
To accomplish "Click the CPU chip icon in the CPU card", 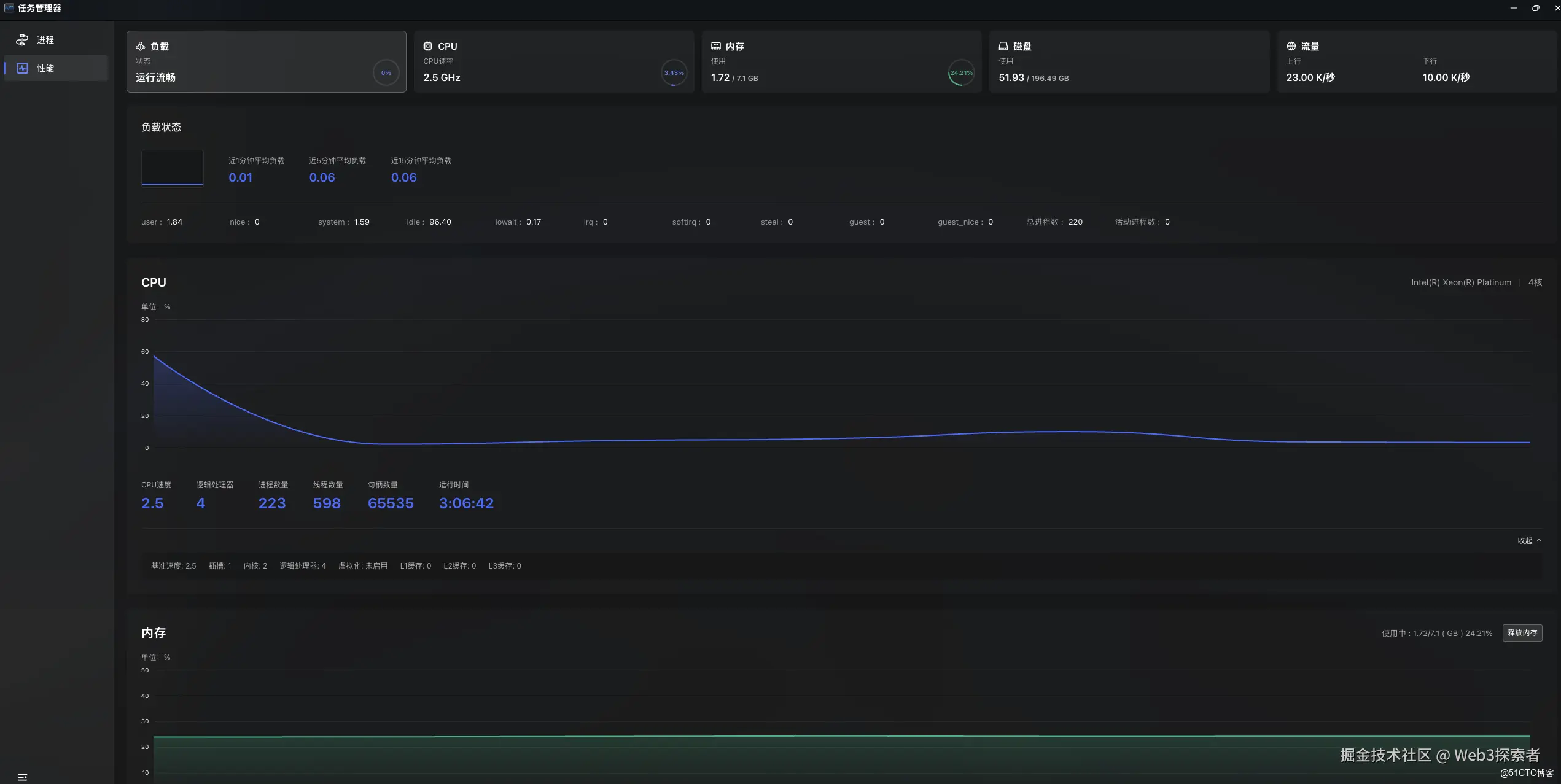I will (x=428, y=47).
